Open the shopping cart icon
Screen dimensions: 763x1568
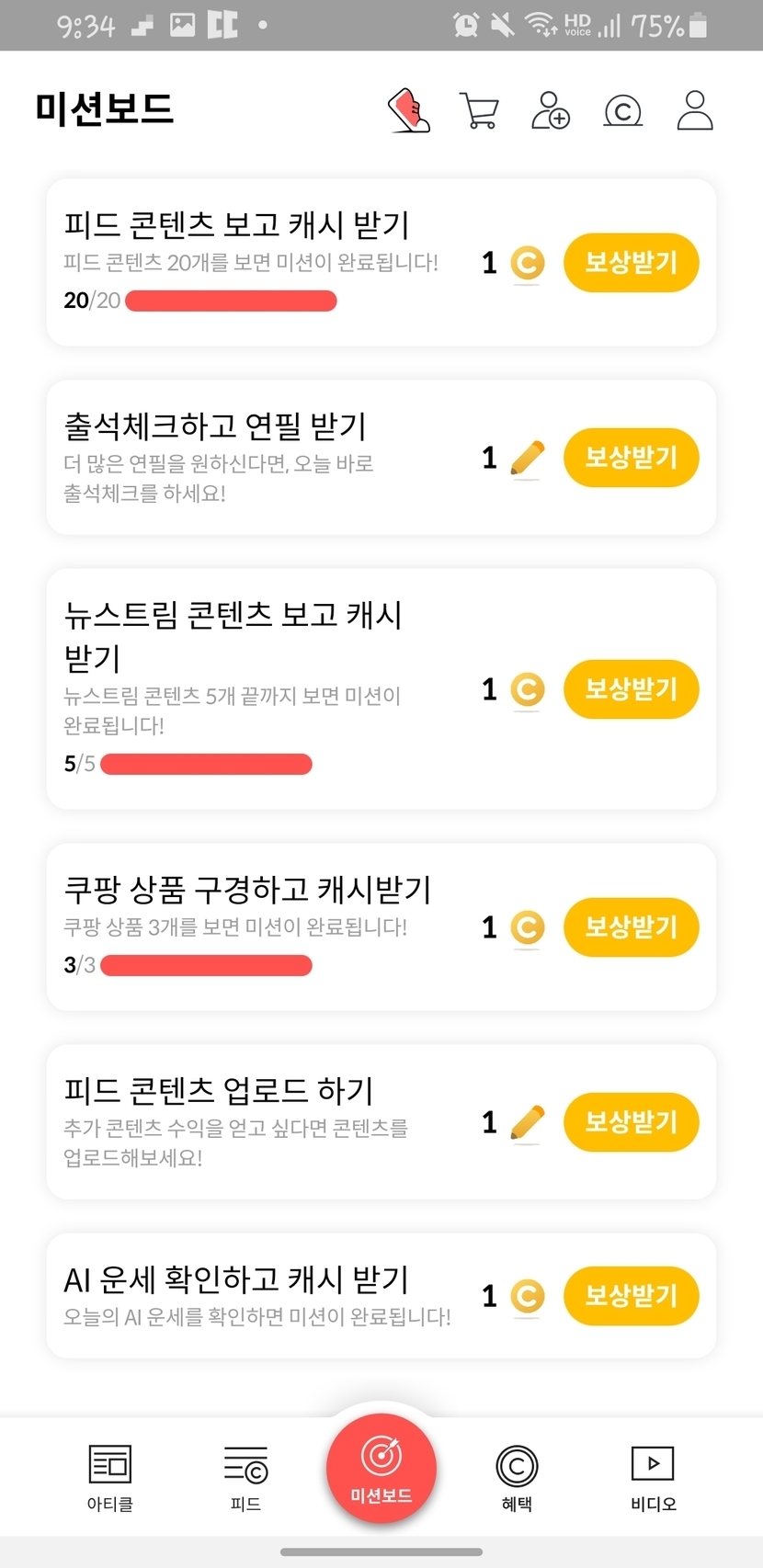coord(479,111)
